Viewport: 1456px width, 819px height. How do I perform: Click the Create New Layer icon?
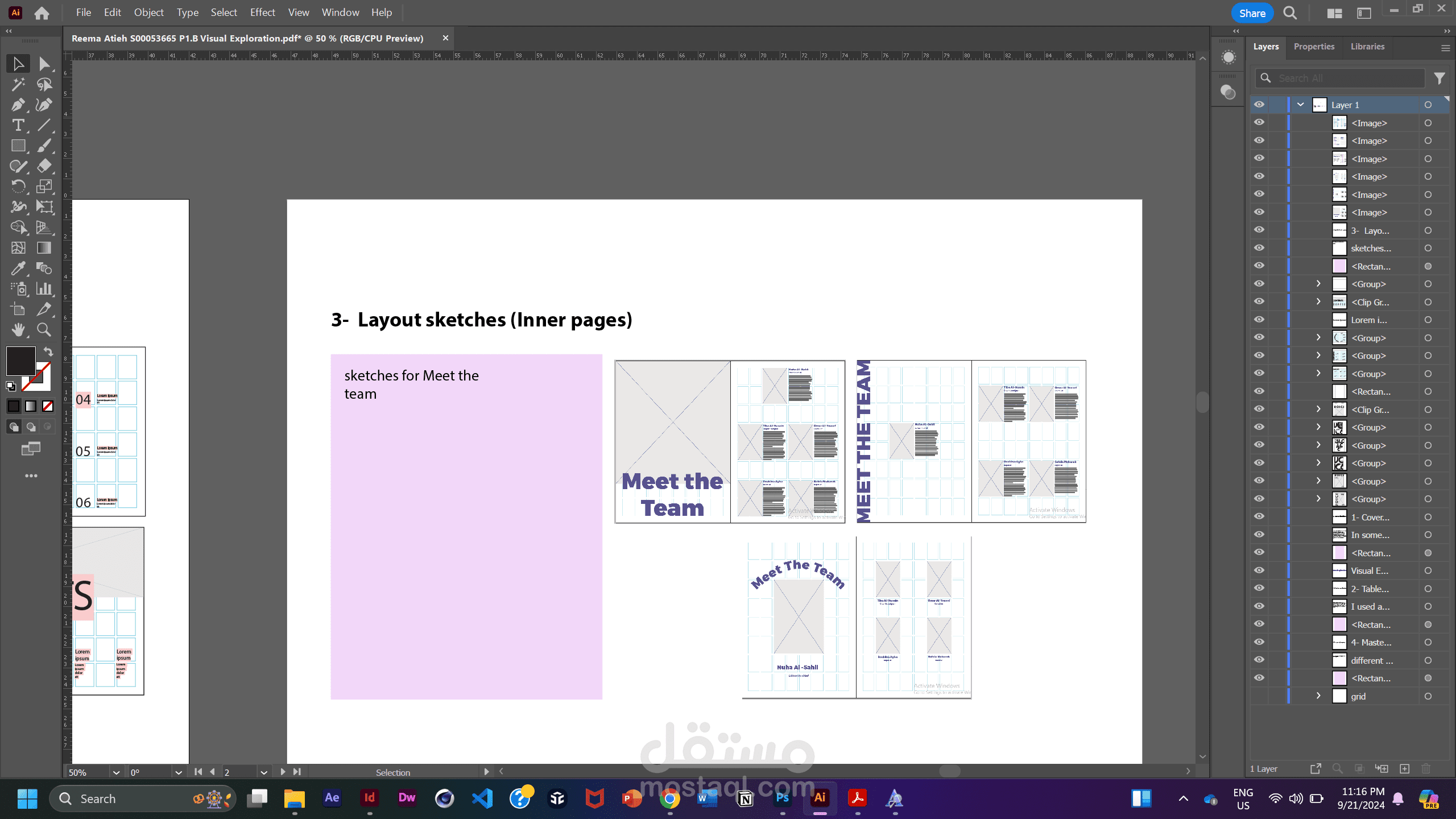1404,769
